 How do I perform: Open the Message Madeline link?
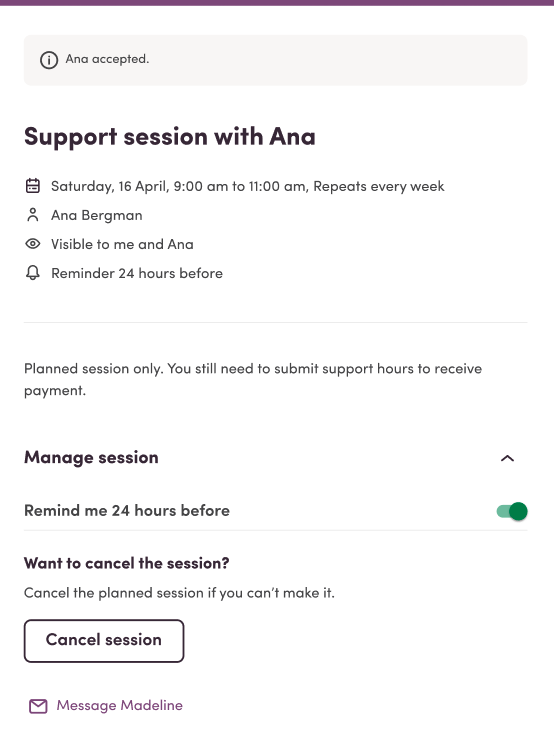pyautogui.click(x=120, y=705)
